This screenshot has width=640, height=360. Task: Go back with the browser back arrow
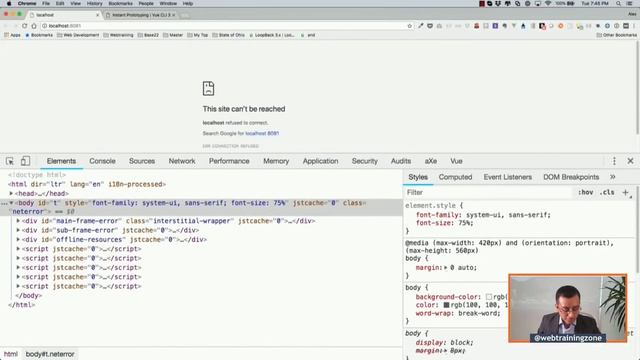tap(6, 26)
